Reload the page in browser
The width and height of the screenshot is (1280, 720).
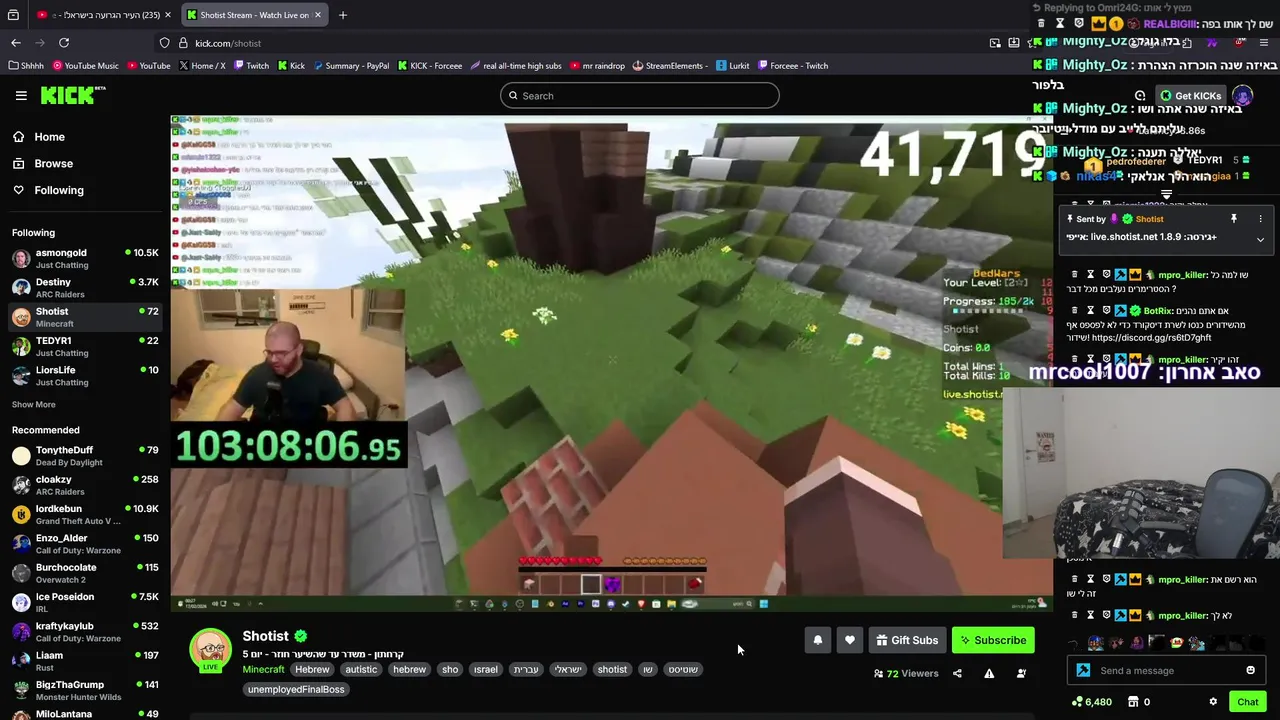(64, 43)
